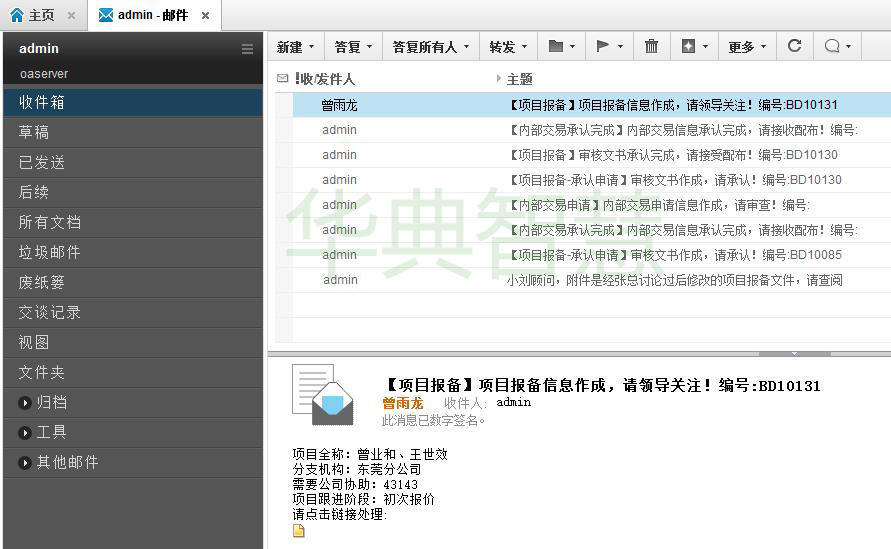
Task: Open 文件夹 in sidebar
Action: (x=133, y=372)
